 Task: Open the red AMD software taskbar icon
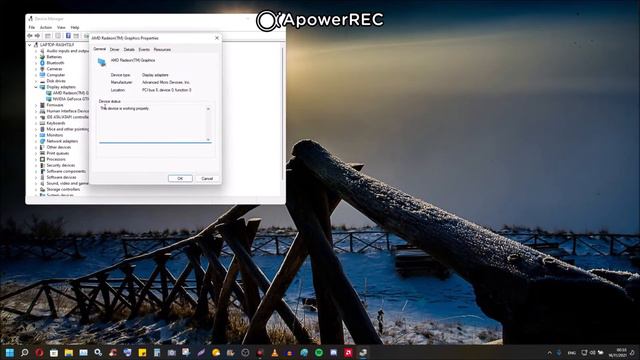348,352
